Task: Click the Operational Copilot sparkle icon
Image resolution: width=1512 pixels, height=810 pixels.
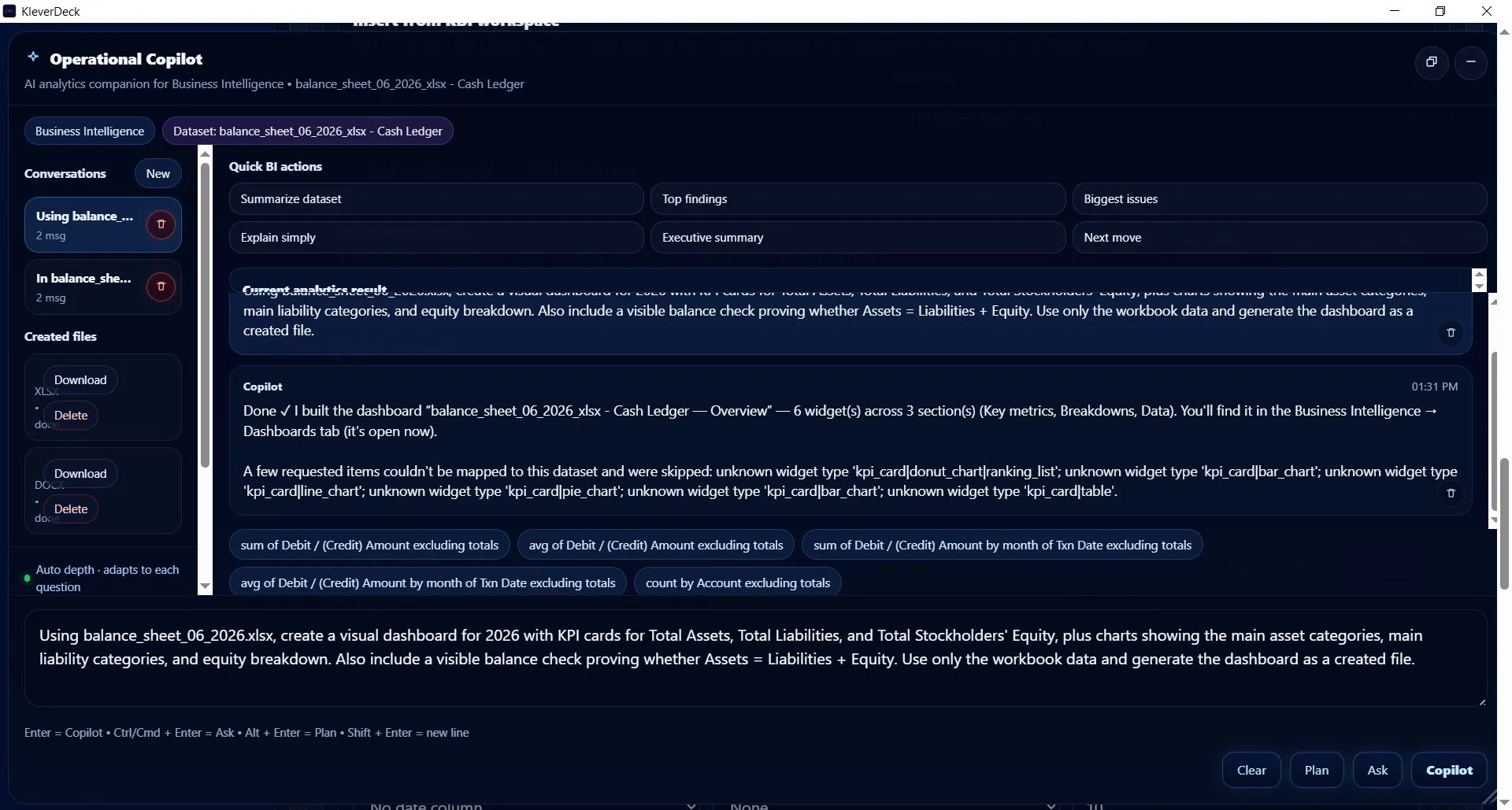Action: (33, 57)
